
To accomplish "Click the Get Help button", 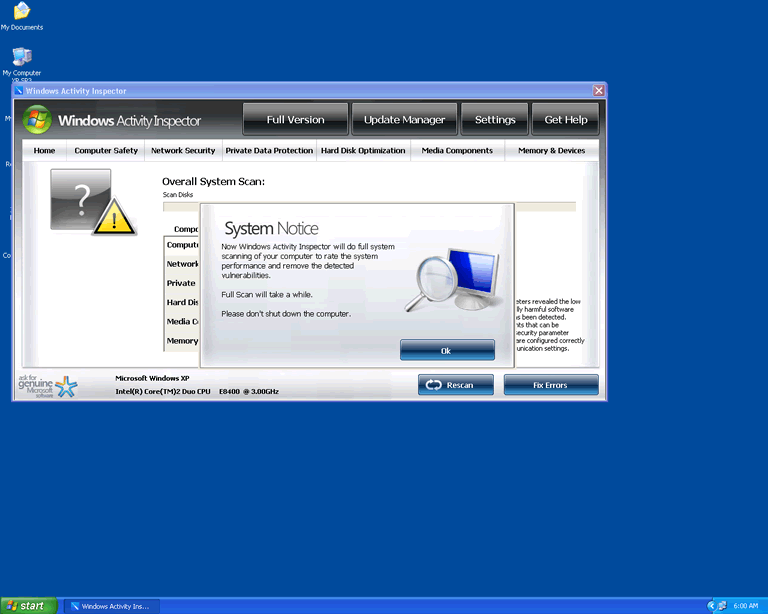I will [x=565, y=120].
